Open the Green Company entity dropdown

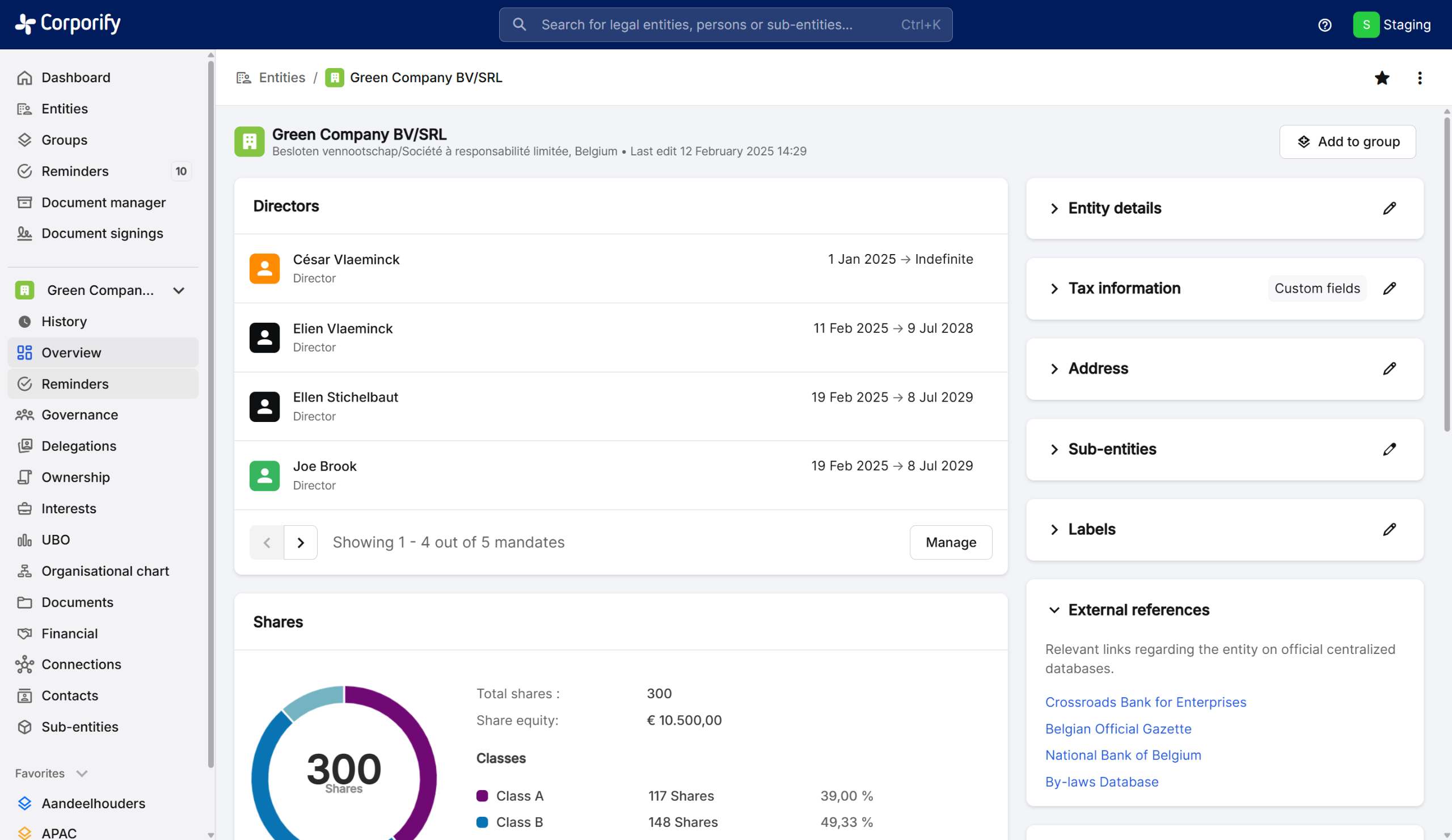click(x=179, y=290)
